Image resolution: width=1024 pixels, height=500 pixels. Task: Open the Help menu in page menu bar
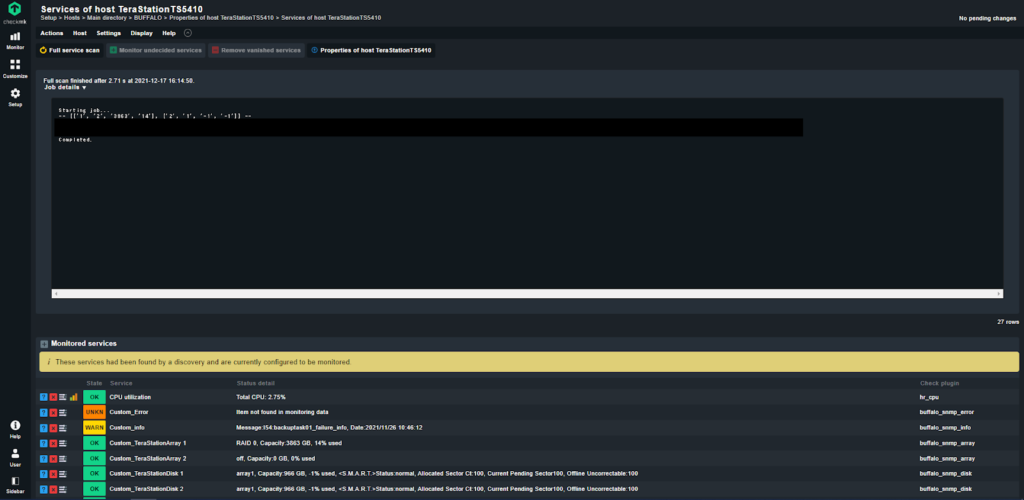168,33
